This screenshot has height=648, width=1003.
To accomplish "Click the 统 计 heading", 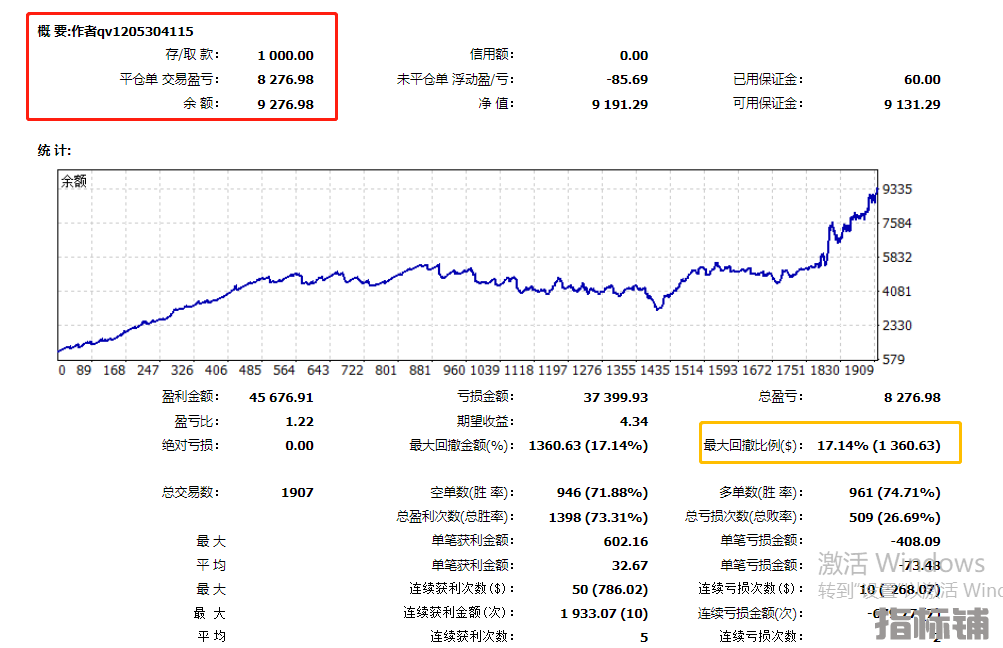I will coord(54,150).
